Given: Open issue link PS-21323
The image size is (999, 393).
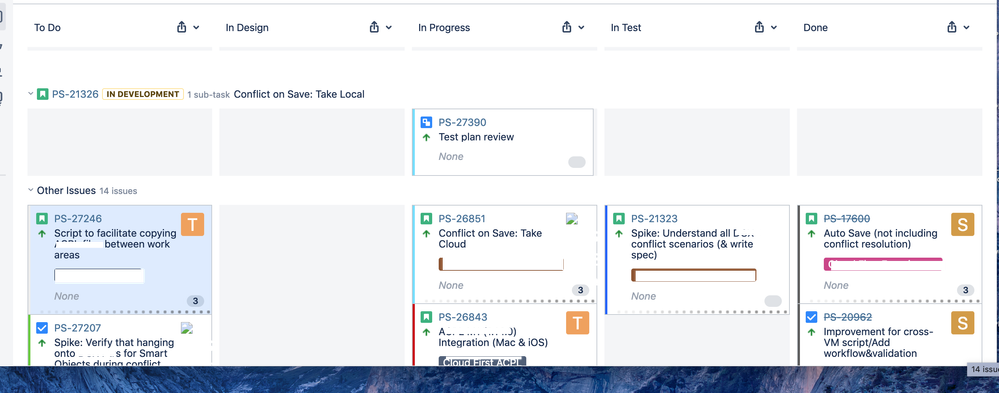Looking at the screenshot, I should 654,218.
